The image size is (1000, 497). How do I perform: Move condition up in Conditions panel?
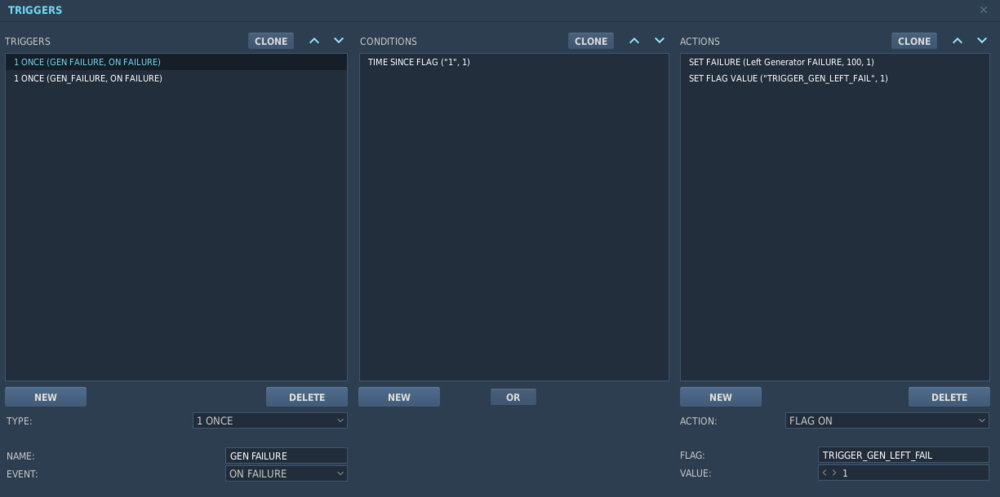point(634,41)
